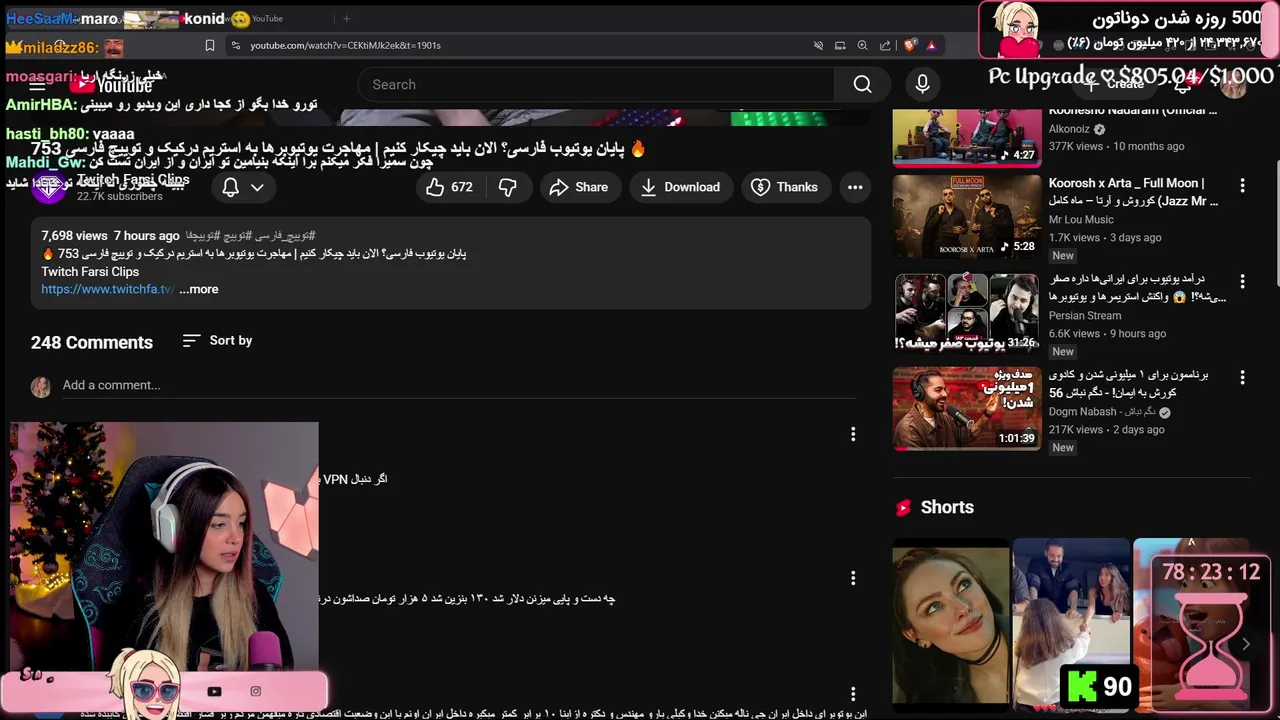Open the Mr Lou Music channel link
Image resolution: width=1280 pixels, height=720 pixels.
[1081, 220]
